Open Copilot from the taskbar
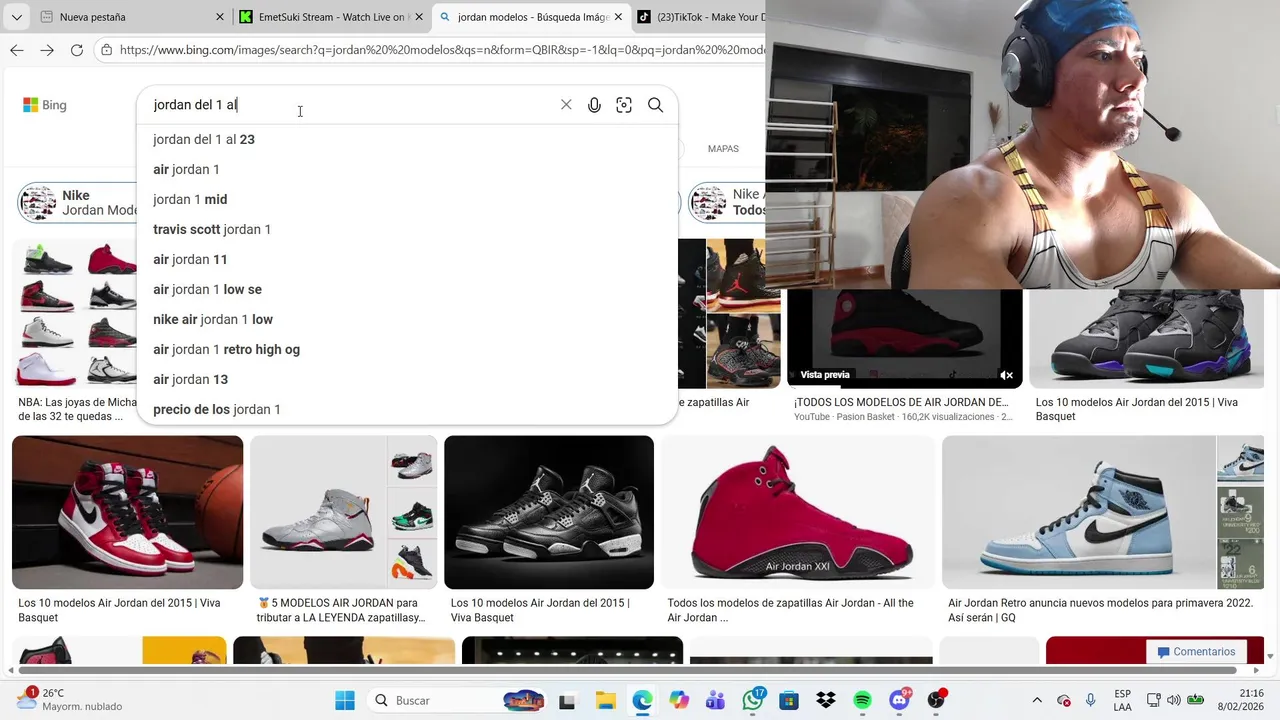Viewport: 1280px width, 720px height. [x=679, y=701]
